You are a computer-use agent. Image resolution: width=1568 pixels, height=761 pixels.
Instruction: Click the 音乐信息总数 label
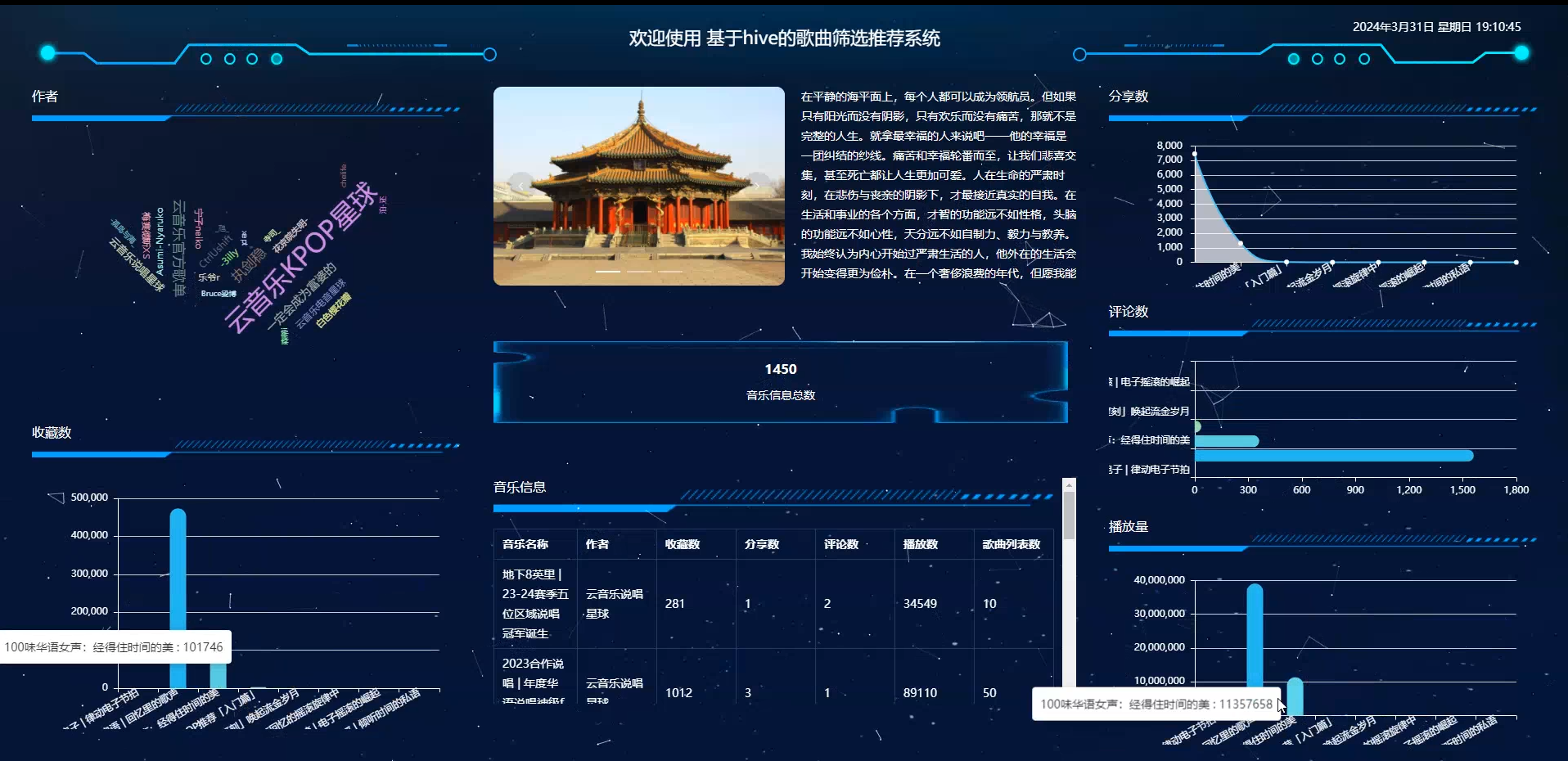(781, 395)
